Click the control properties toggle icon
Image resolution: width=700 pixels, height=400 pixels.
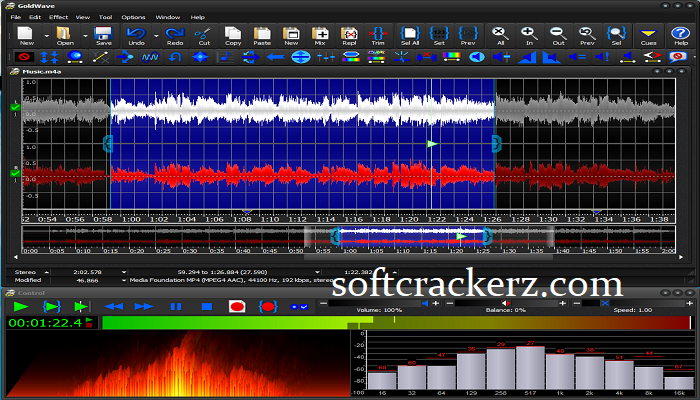tap(299, 307)
